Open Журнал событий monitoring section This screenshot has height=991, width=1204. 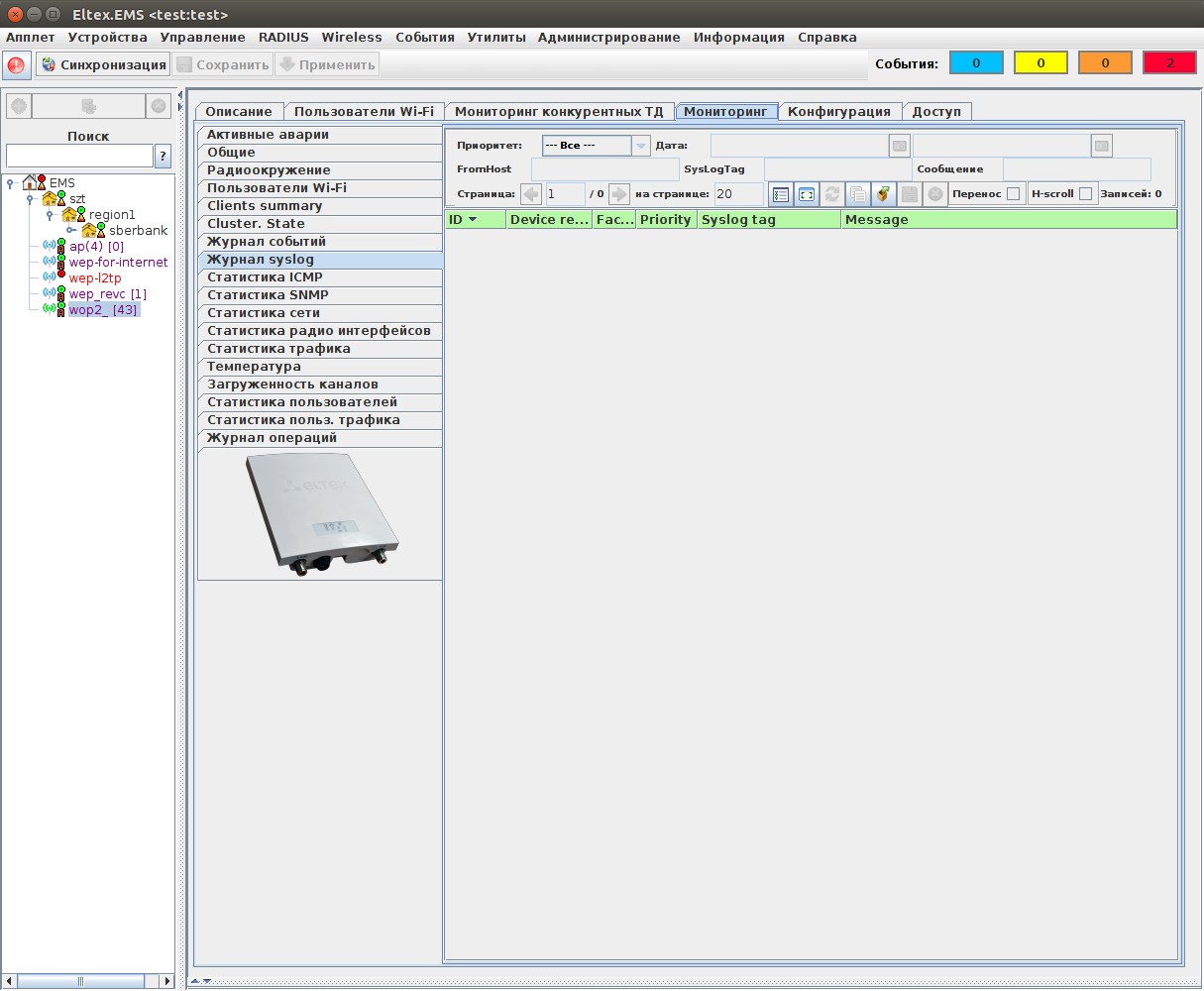(x=320, y=242)
